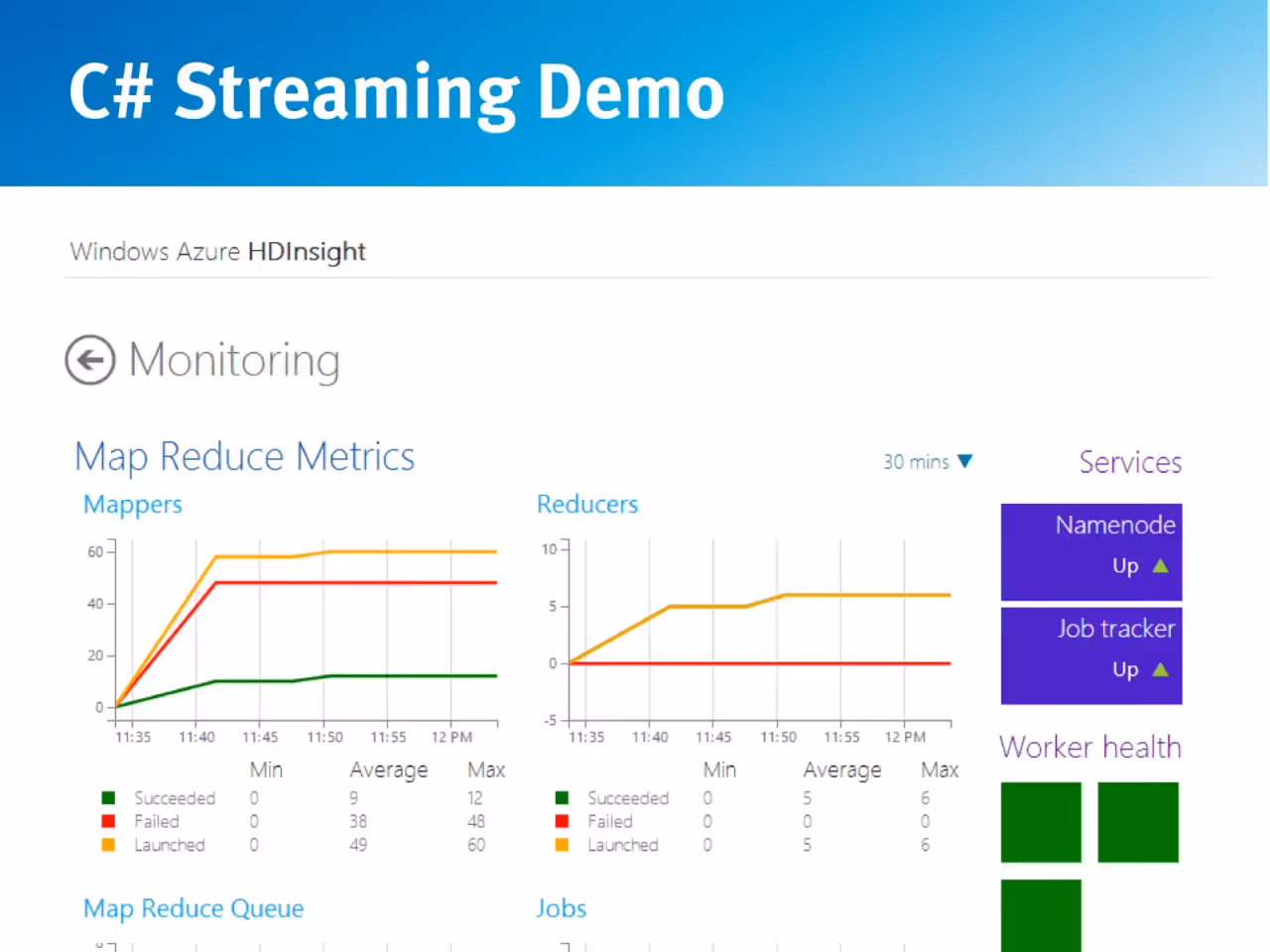This screenshot has height=952, width=1270.
Task: Click the Job tracker Up arrow icon
Action: (x=1160, y=669)
